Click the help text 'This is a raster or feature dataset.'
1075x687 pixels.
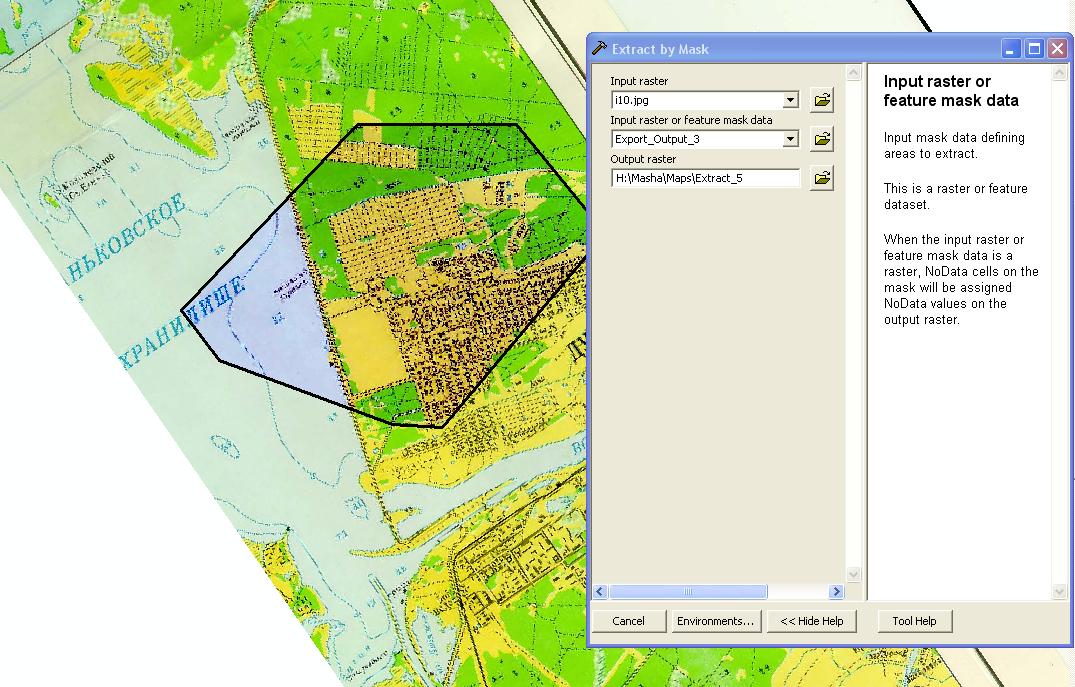click(955, 196)
